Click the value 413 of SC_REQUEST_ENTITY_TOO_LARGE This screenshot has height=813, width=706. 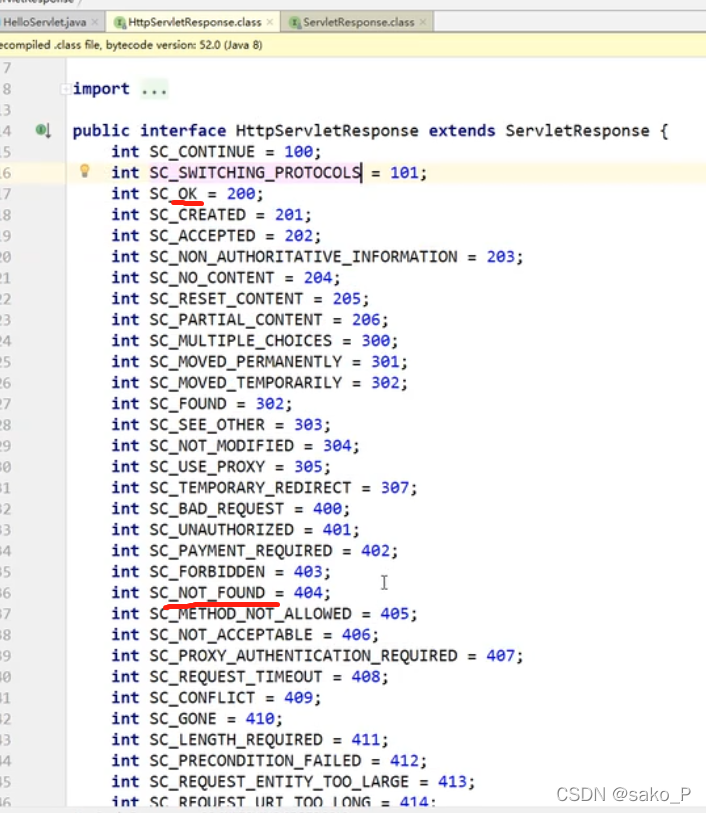pos(453,782)
